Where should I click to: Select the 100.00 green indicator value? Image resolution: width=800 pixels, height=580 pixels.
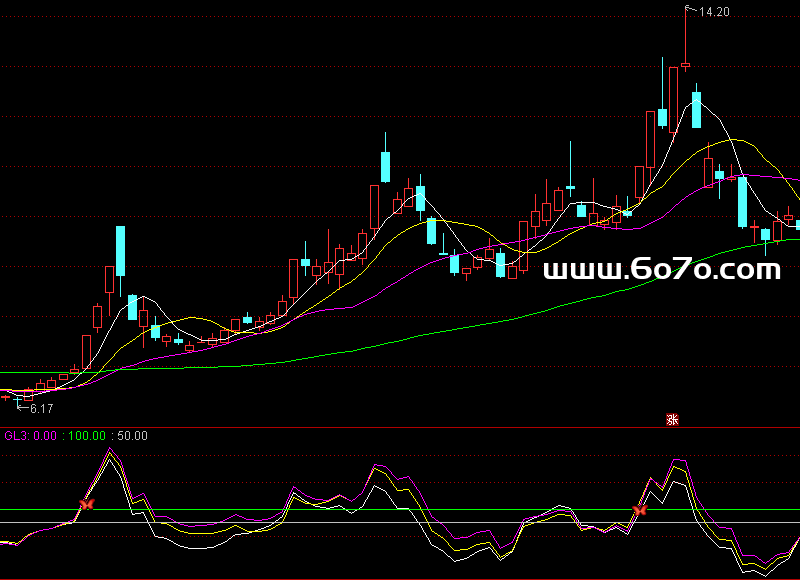coord(87,436)
